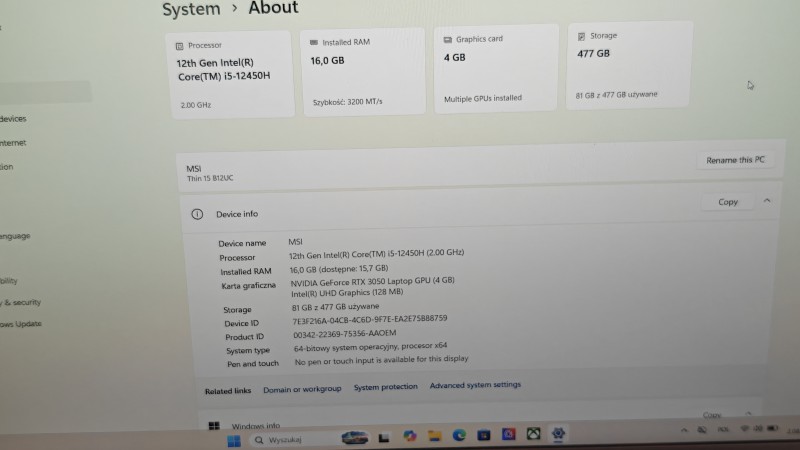Open the search highlight picture in taskbar
The height and width of the screenshot is (450, 800).
click(355, 438)
